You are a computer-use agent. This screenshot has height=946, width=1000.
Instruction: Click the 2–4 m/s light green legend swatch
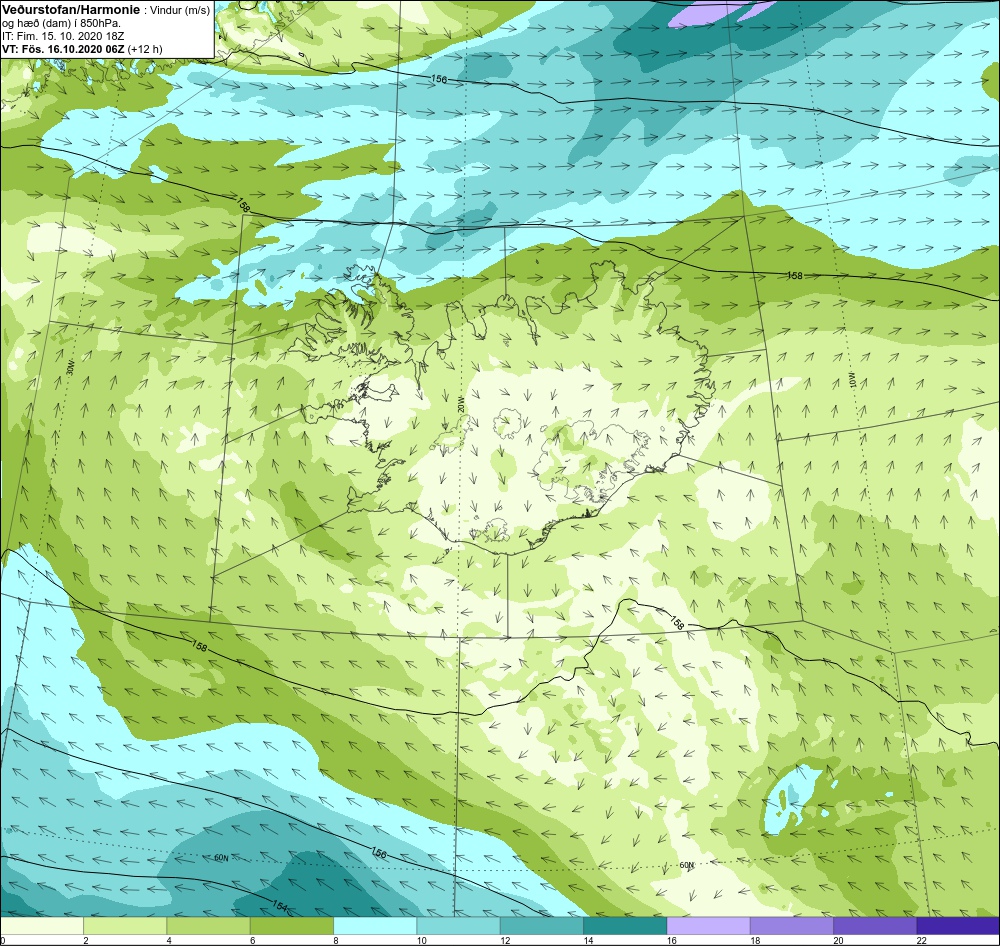coord(125,925)
